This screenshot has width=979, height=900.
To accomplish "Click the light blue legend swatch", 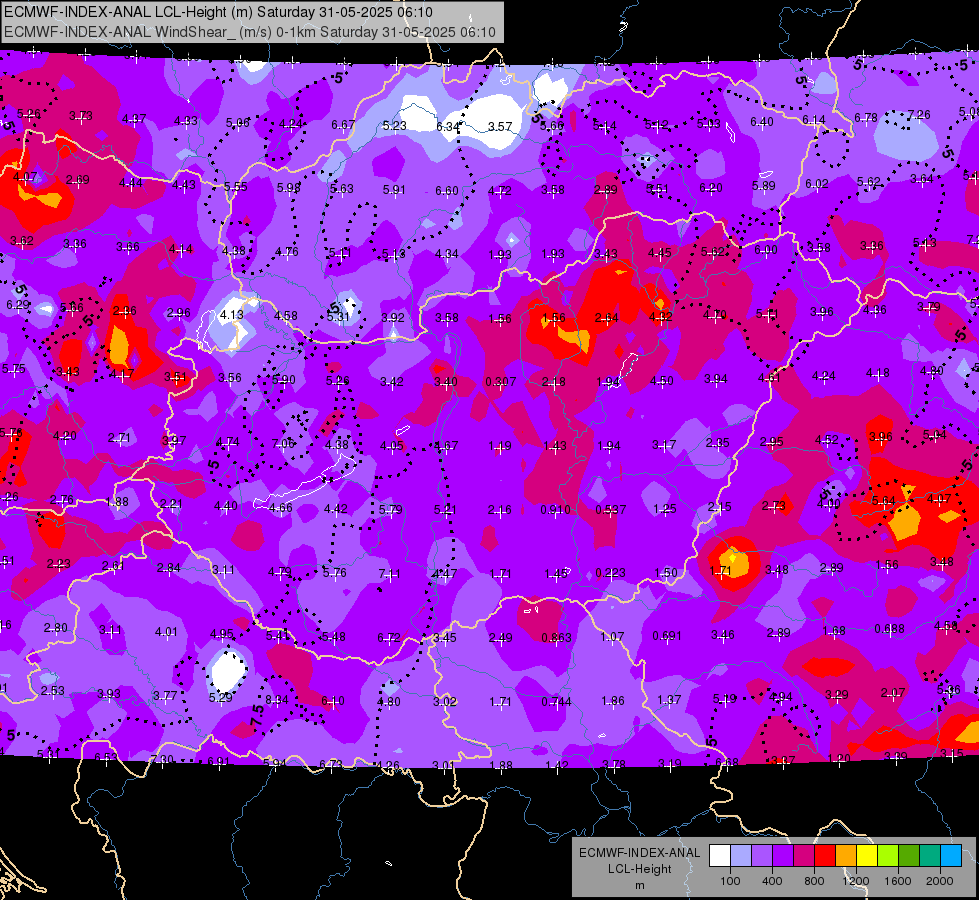I will (x=740, y=856).
